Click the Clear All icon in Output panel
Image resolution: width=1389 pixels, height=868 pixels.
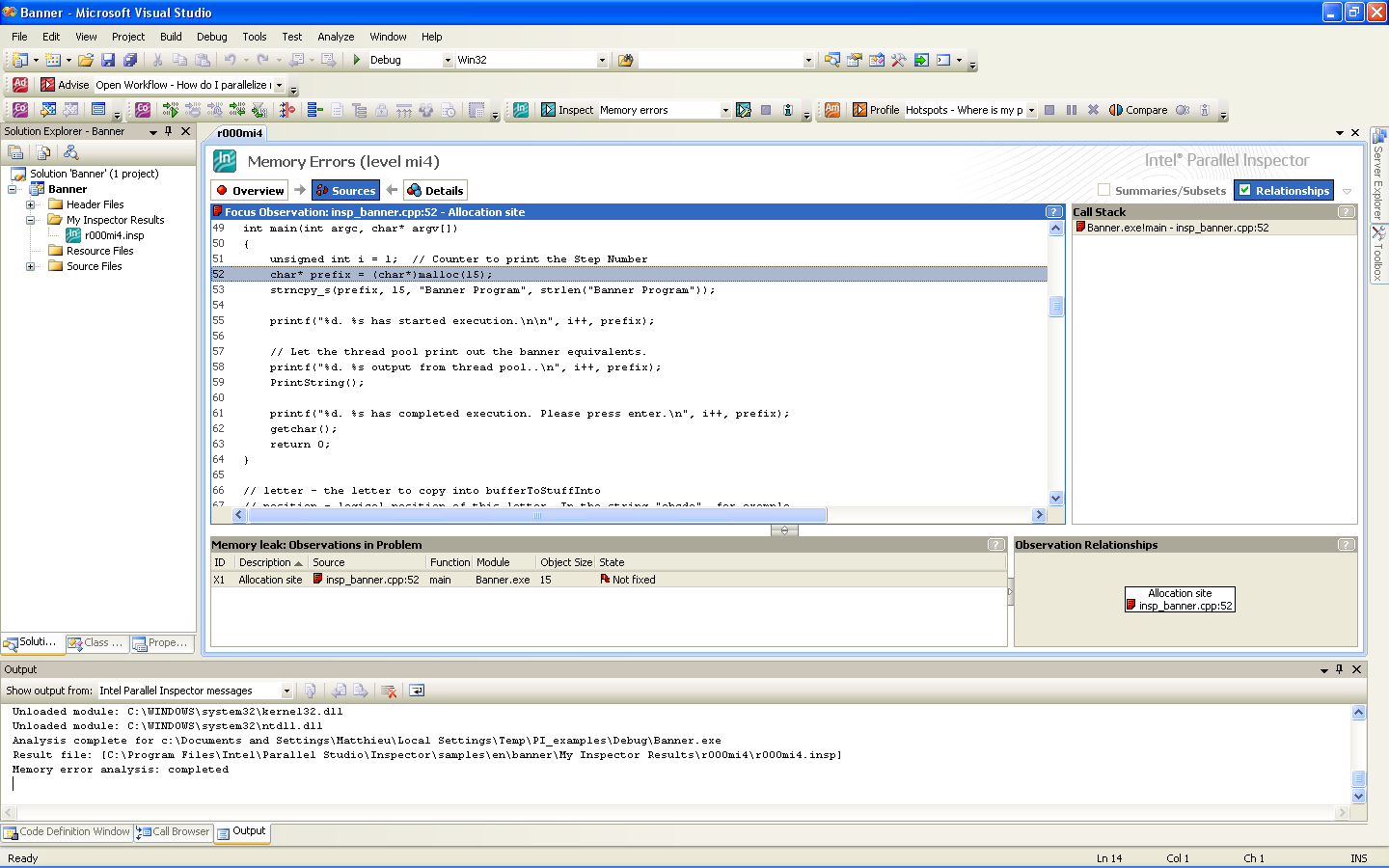click(389, 691)
